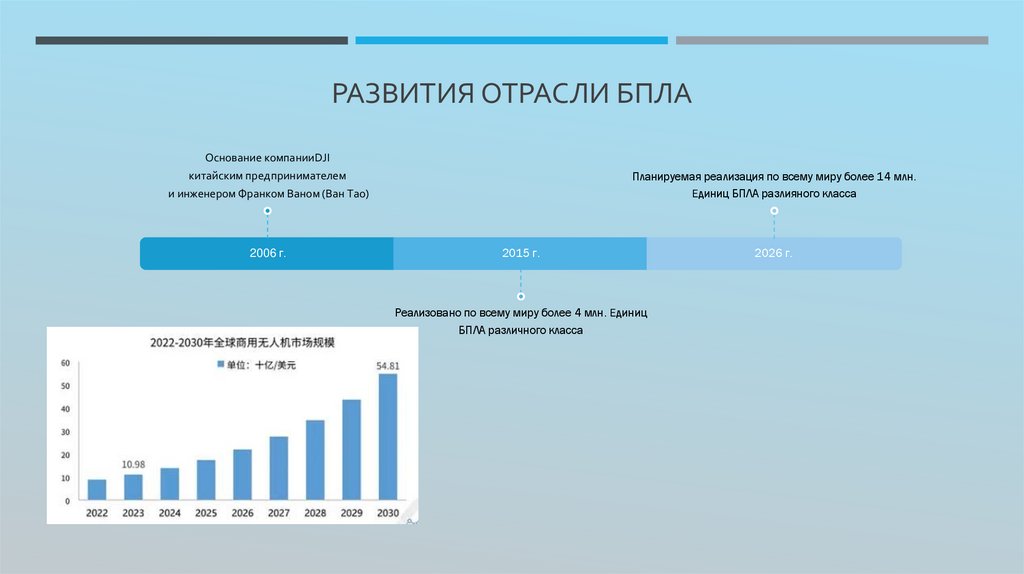This screenshot has height=574, width=1024.
Task: Click the line "китайским предпринимателем"
Action: [267, 176]
